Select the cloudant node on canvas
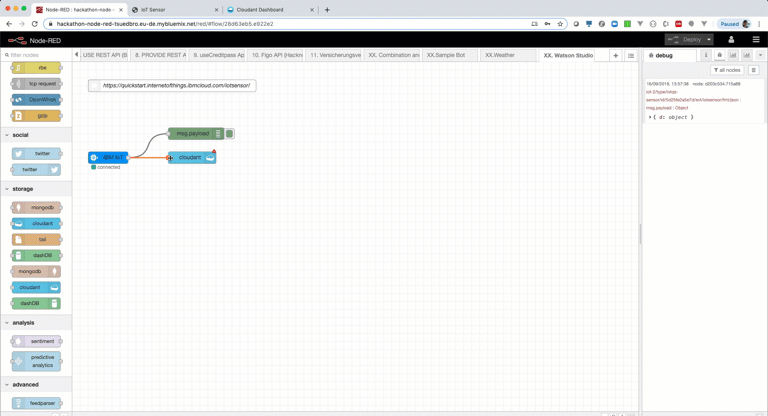Screen dimensions: 768x416 pos(192,157)
